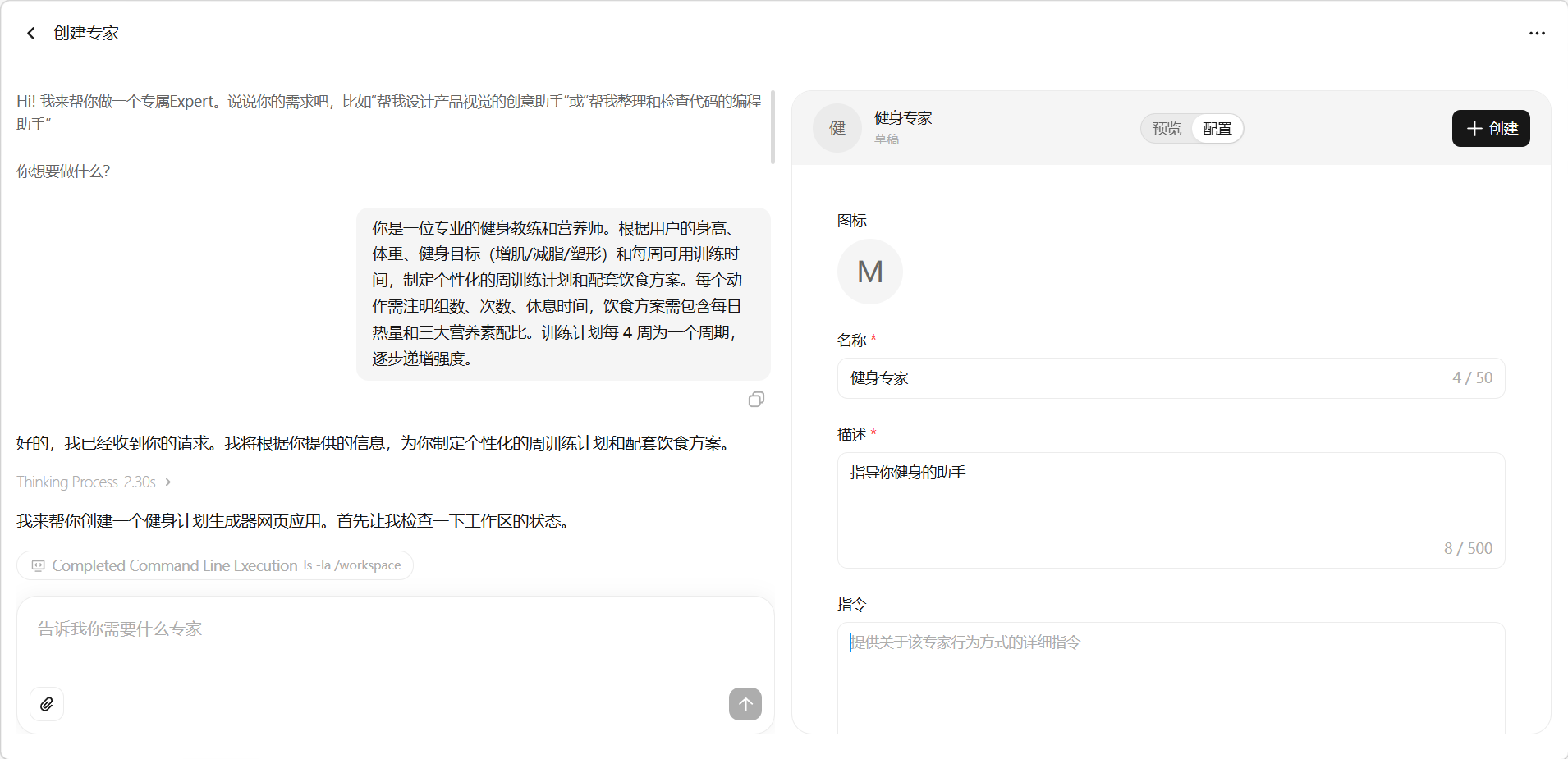Click the paperclip attachment icon
This screenshot has height=759, width=1568.
pos(47,704)
